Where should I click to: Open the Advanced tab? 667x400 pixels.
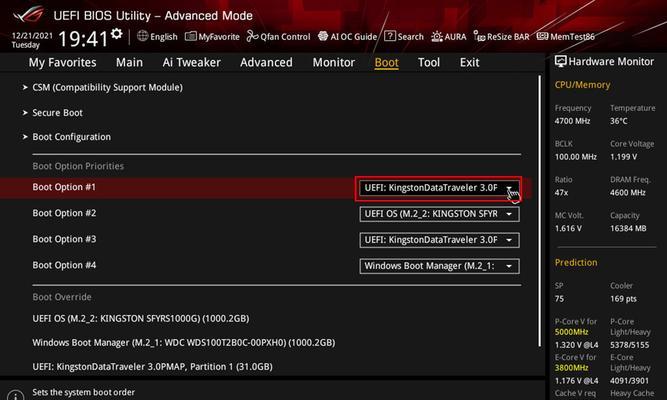(x=266, y=63)
